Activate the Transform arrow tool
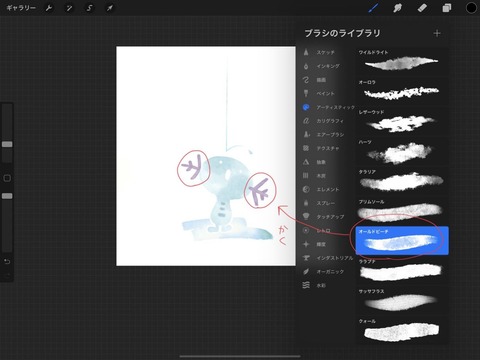480x360 pixels. point(110,8)
